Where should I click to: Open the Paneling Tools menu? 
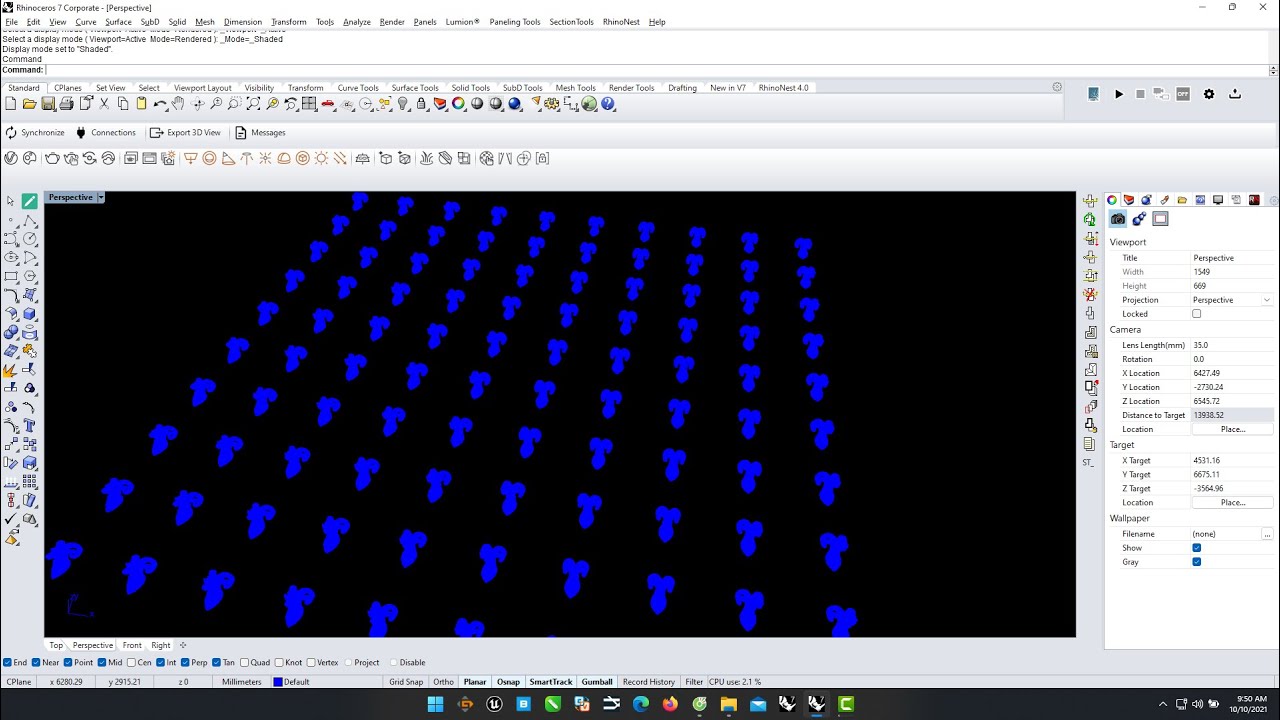pos(515,22)
